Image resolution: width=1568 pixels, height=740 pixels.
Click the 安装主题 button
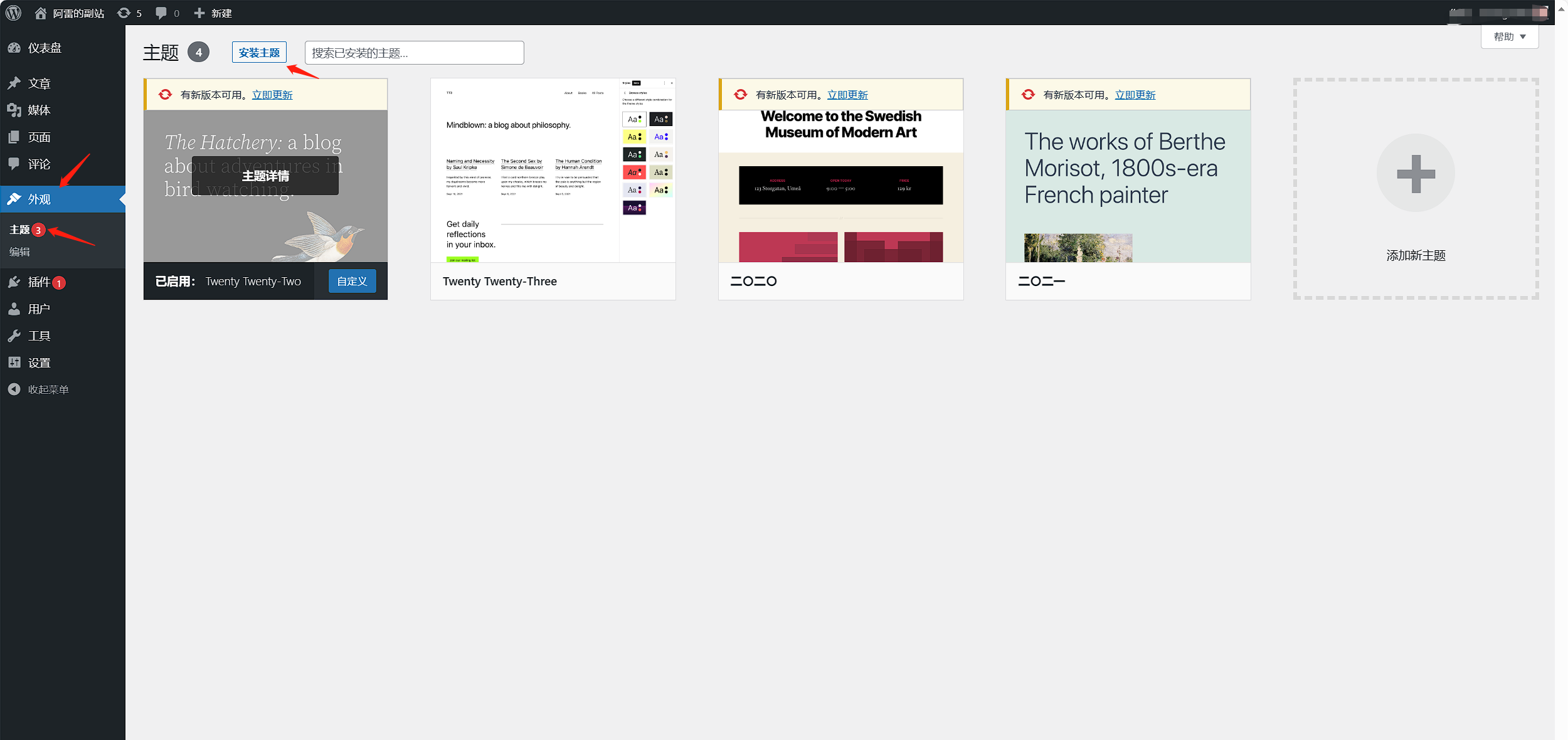click(x=259, y=53)
